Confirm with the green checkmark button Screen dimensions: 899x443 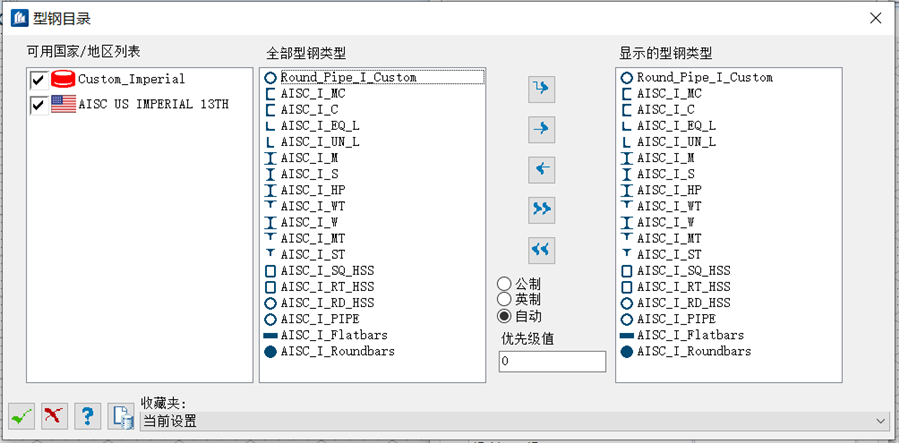click(x=21, y=416)
